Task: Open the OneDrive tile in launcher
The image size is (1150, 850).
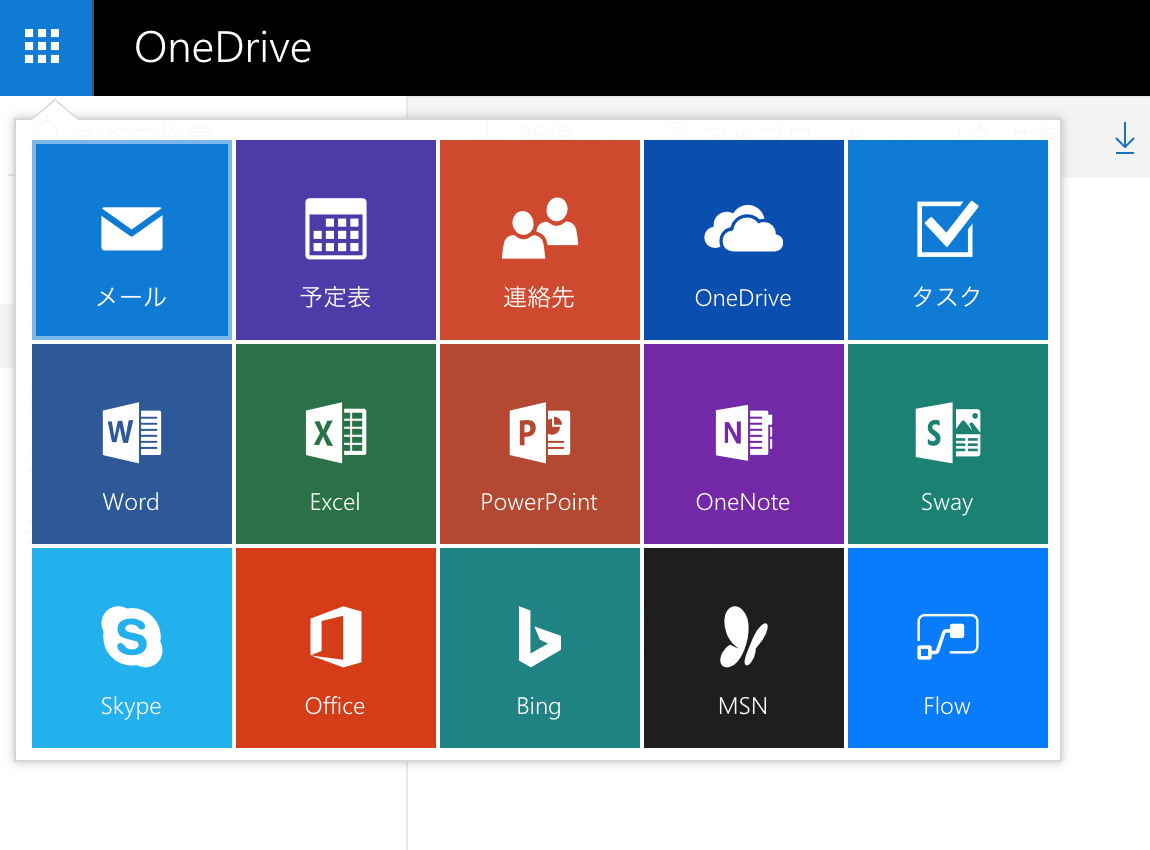Action: click(x=744, y=240)
